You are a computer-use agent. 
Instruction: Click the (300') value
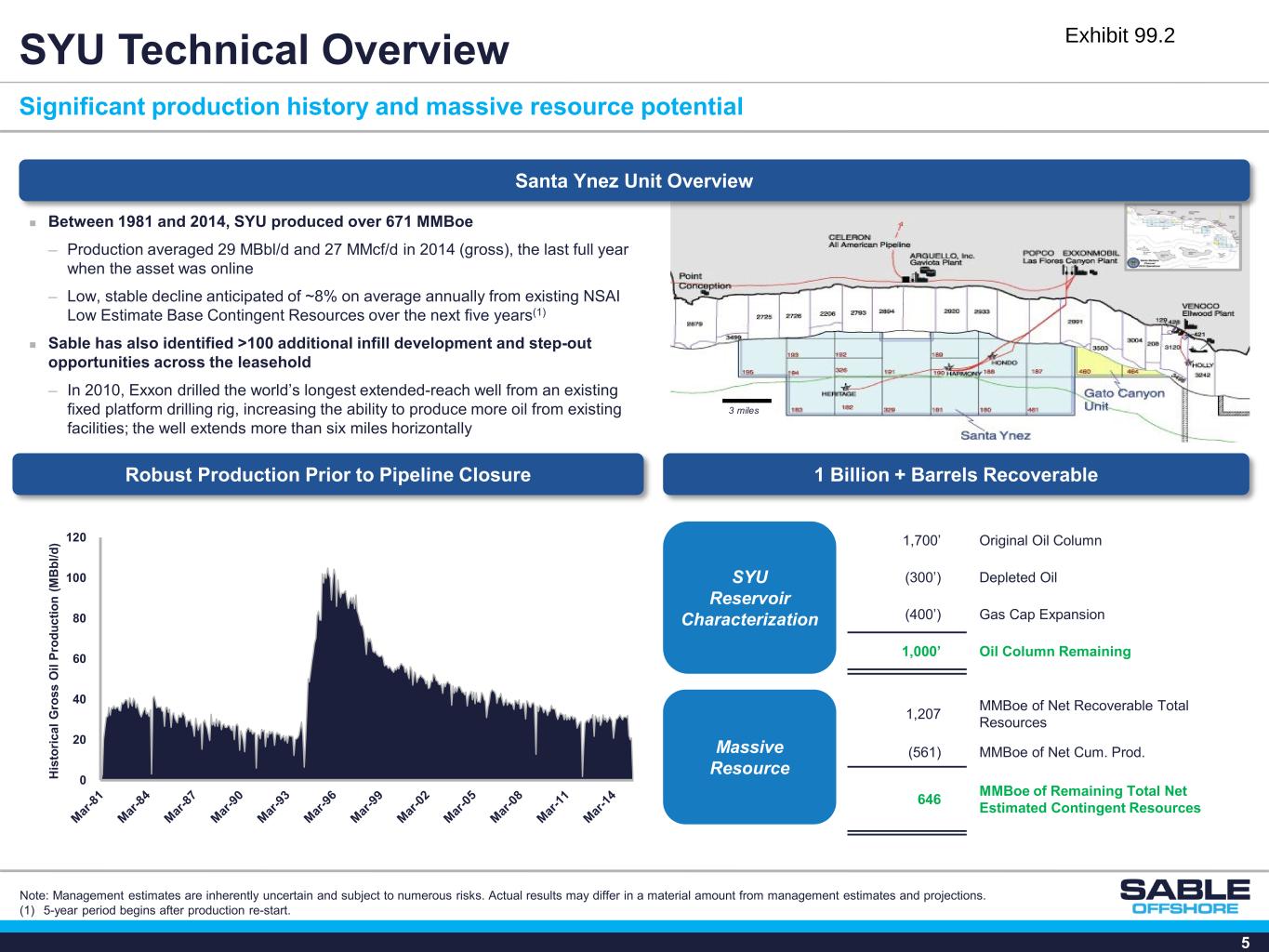[923, 577]
